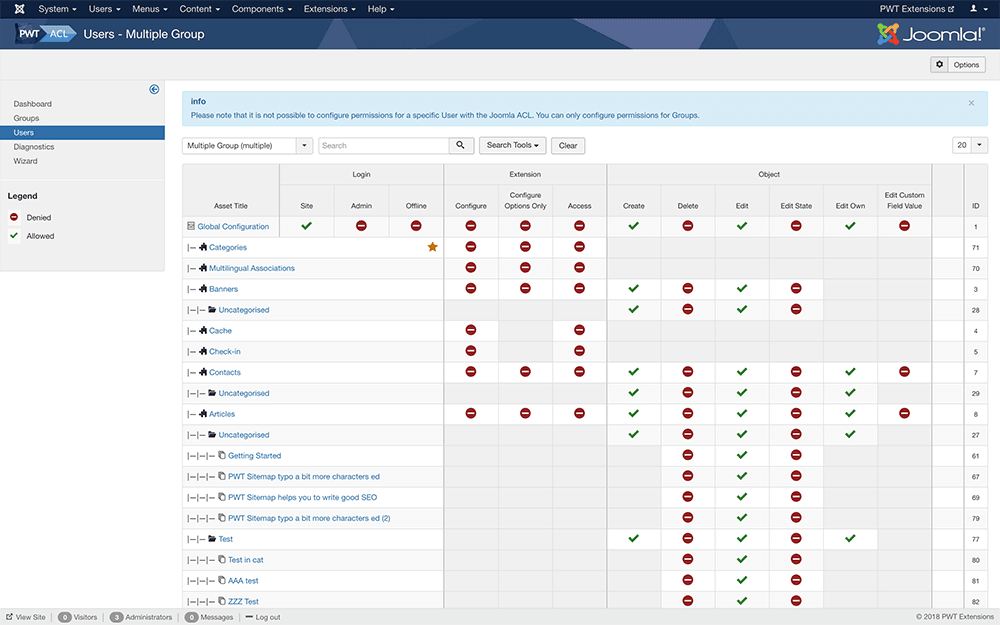Click the Test folder icon
The height and width of the screenshot is (625, 1000).
[212, 538]
